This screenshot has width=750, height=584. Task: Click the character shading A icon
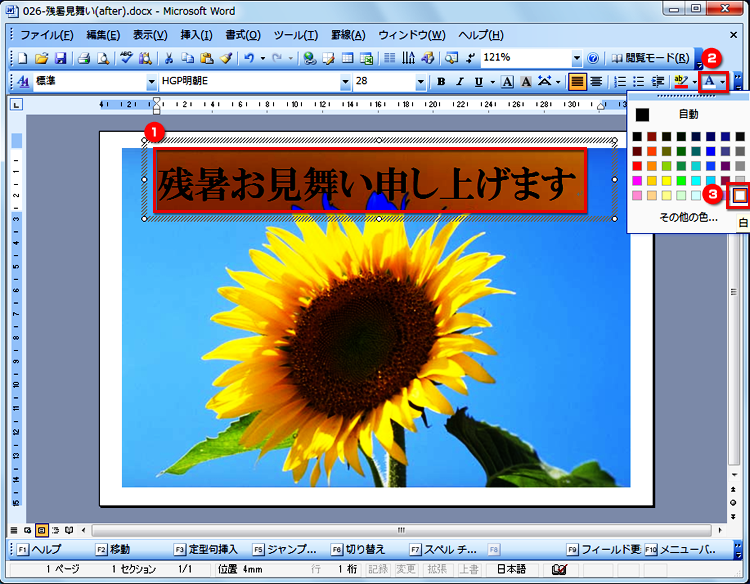click(x=526, y=82)
